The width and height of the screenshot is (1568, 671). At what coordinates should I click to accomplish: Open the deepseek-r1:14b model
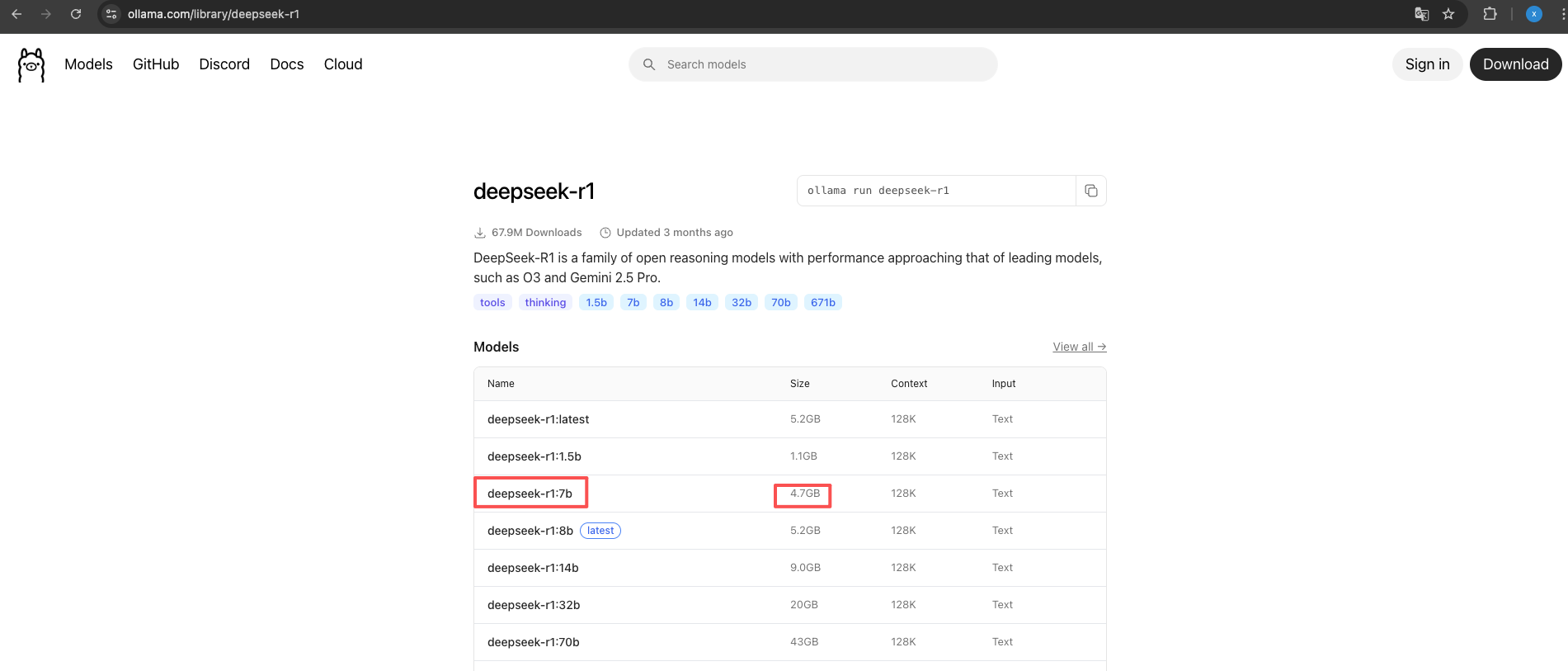(x=533, y=568)
